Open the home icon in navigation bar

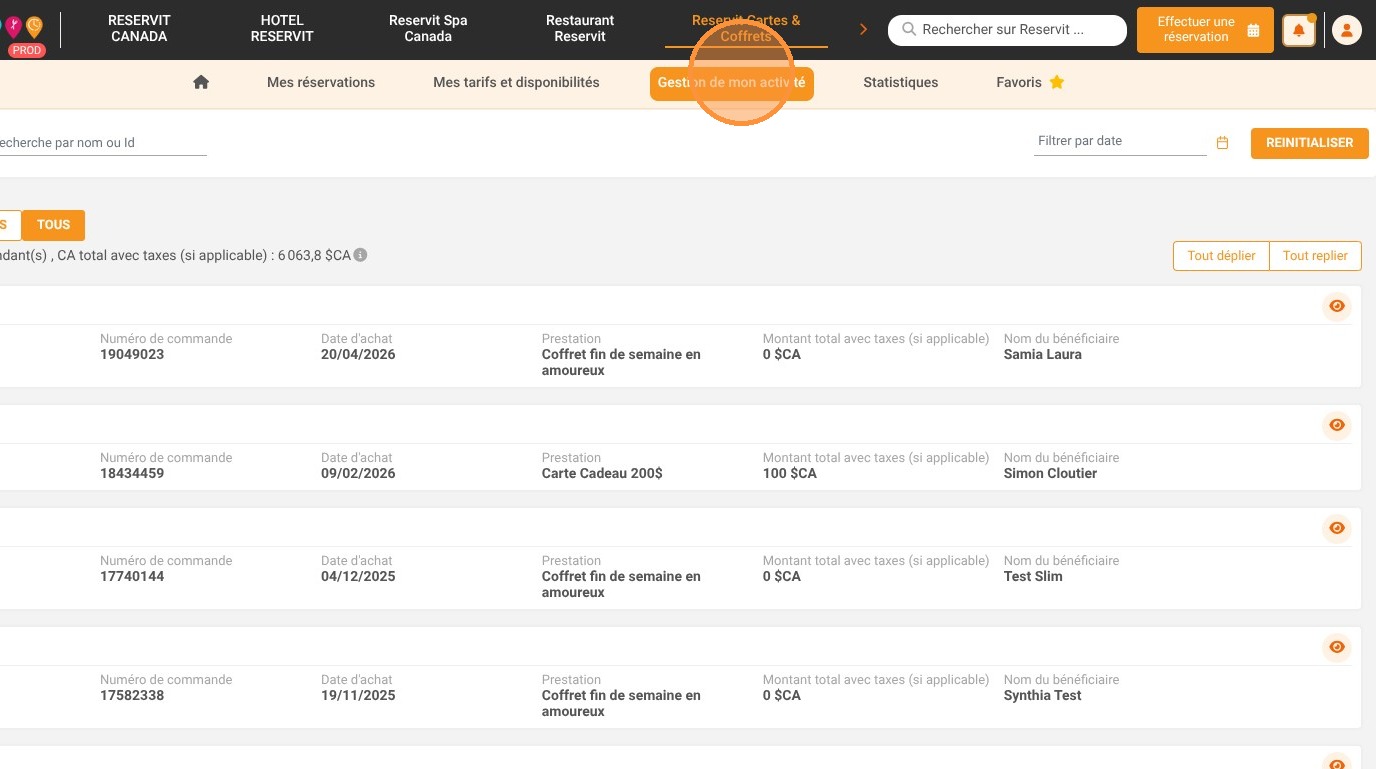point(201,83)
